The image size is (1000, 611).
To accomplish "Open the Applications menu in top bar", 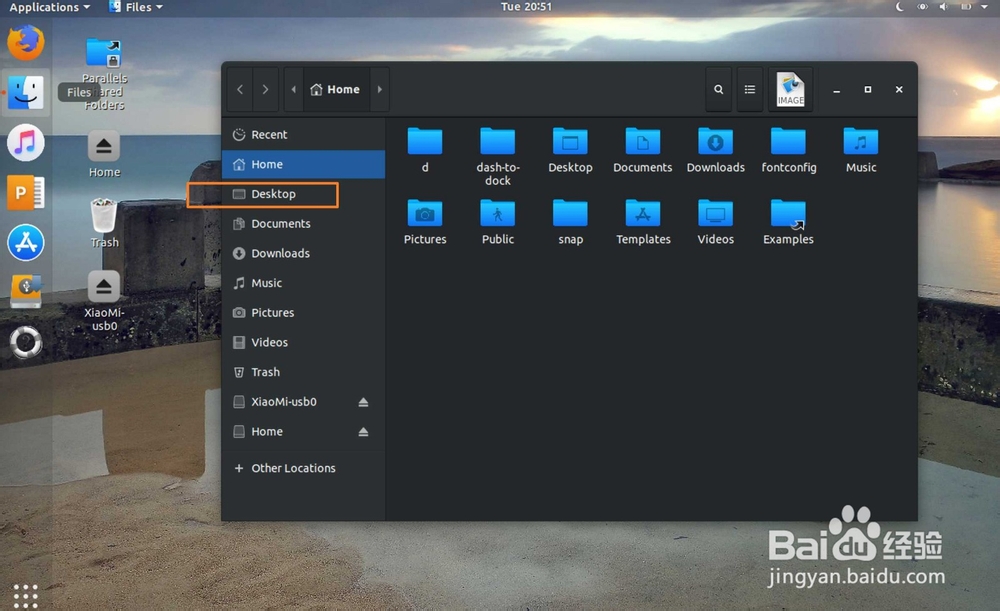I will click(x=50, y=7).
